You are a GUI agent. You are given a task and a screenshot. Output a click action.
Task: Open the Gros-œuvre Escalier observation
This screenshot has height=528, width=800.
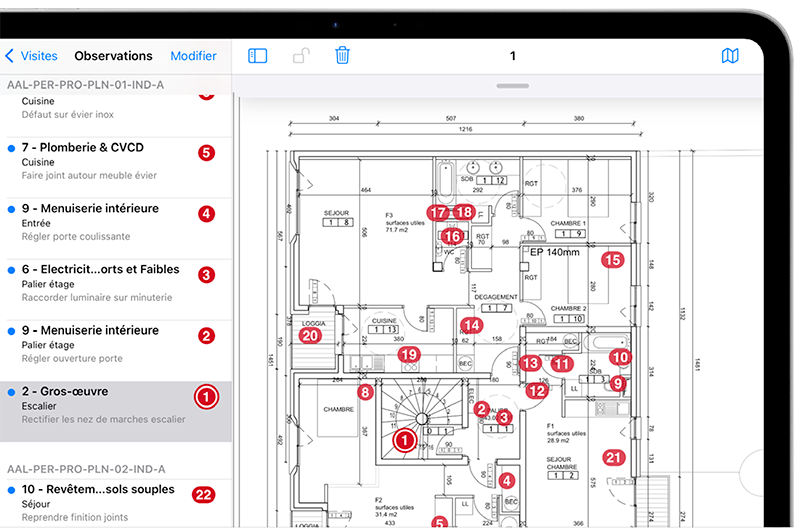point(115,405)
